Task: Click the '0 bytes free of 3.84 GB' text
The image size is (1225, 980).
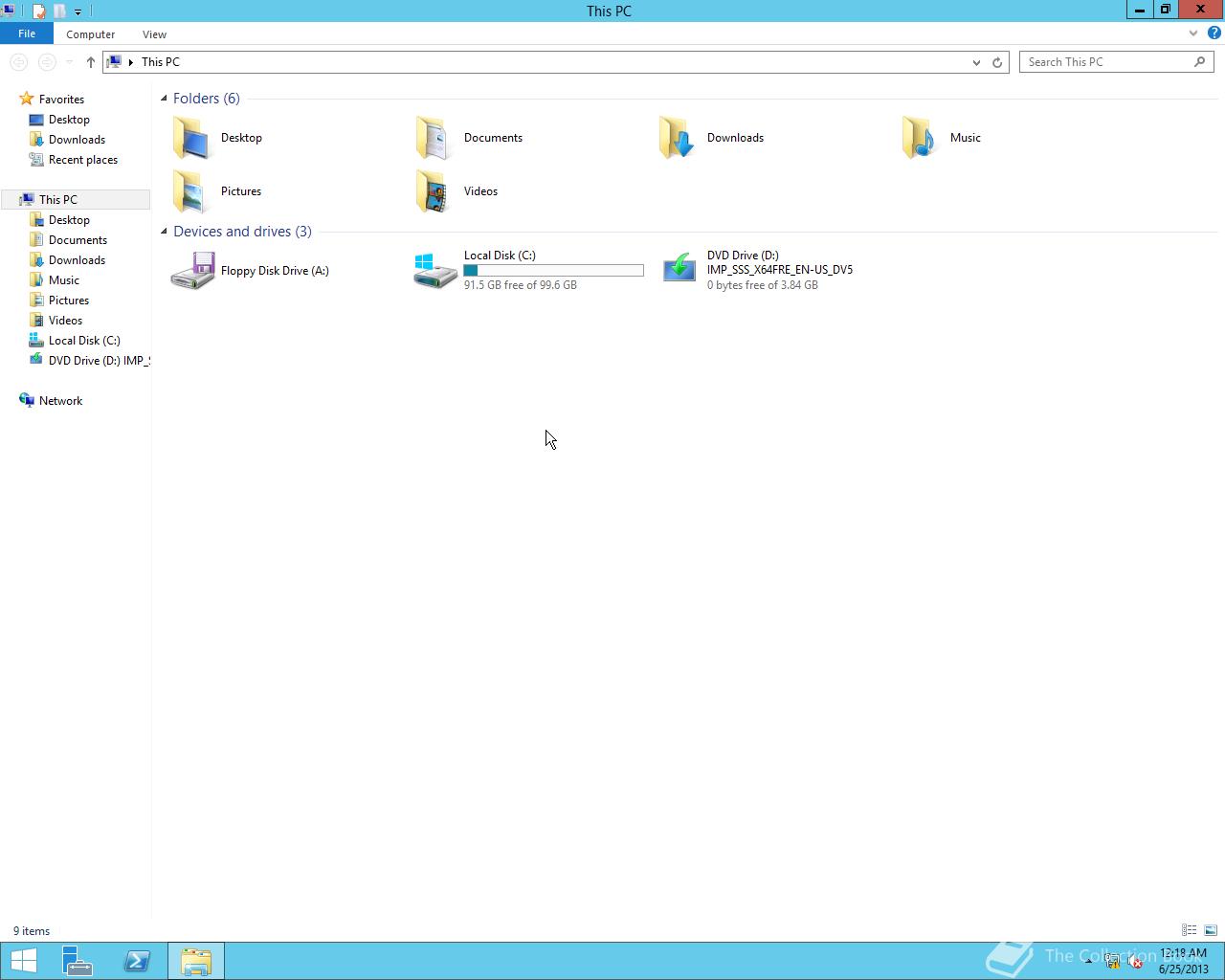Action: (x=763, y=285)
